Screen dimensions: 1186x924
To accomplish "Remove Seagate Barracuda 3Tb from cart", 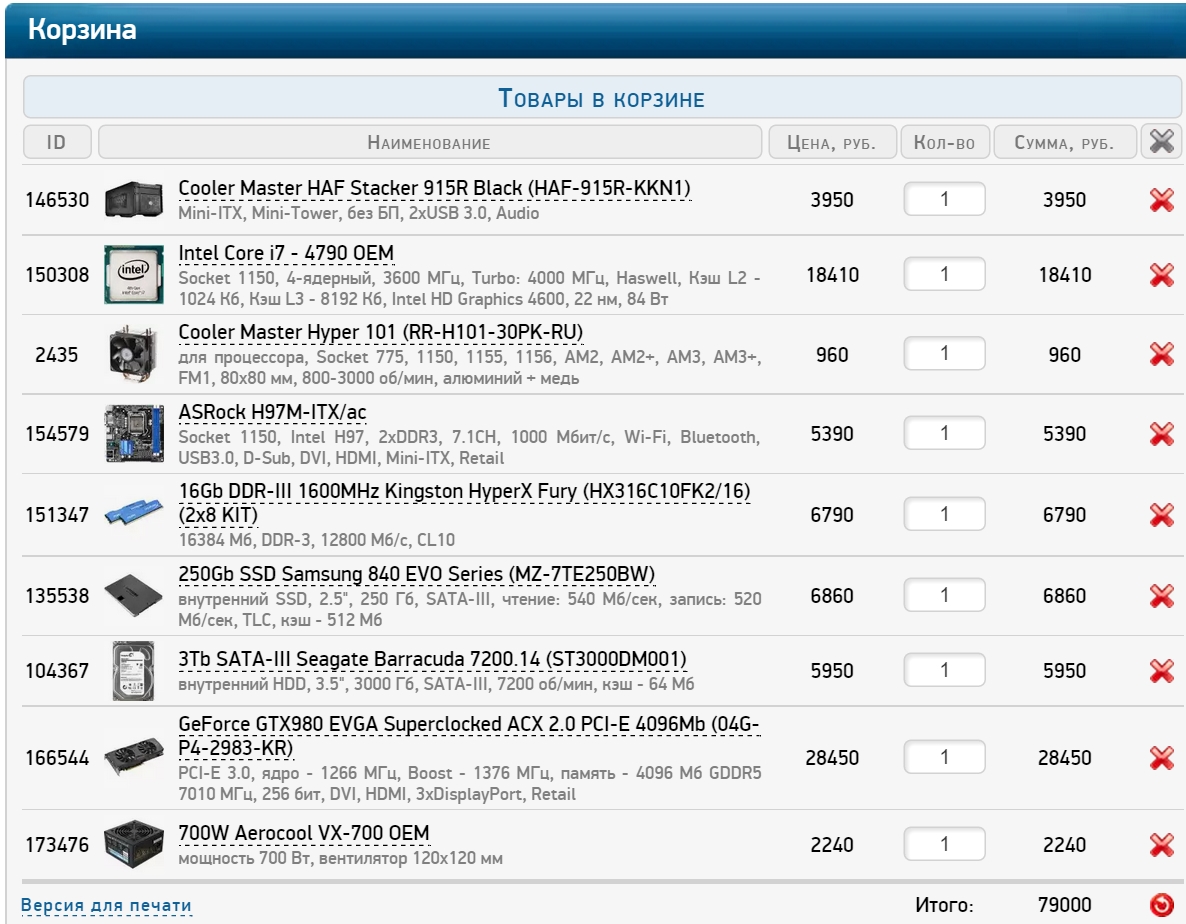I will point(1161,671).
